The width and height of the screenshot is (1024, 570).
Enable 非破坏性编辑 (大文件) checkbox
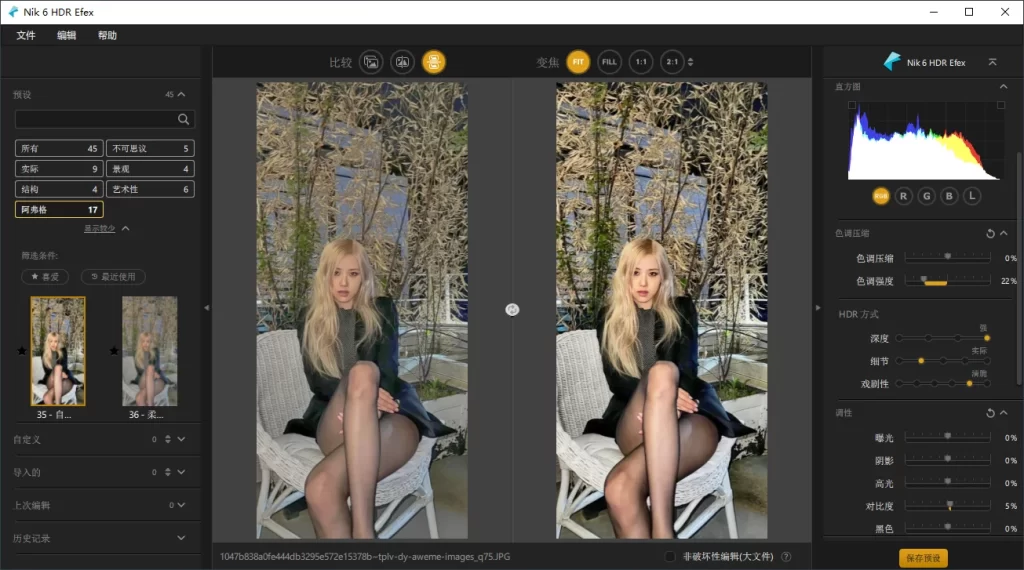(670, 557)
